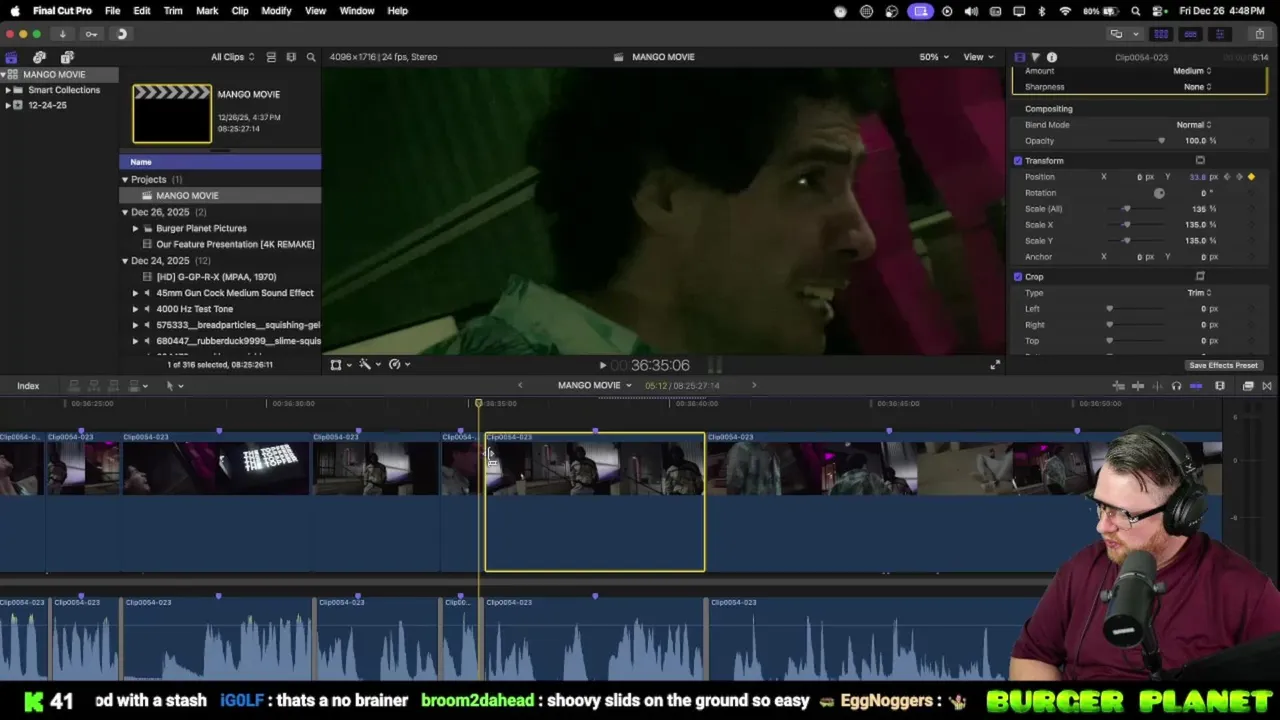Viewport: 1280px width, 720px height.
Task: Click the Save Effects Preset button
Action: point(1223,365)
